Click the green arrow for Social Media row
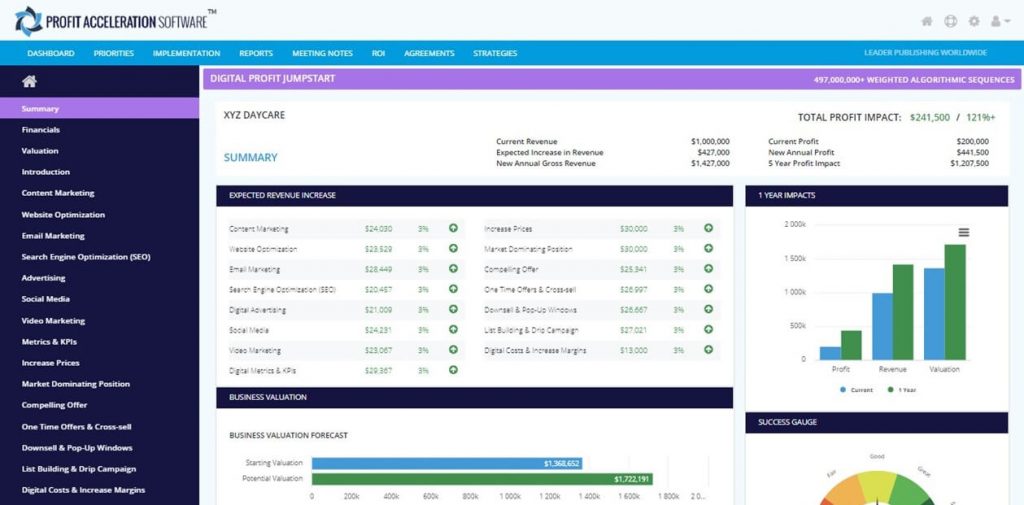 click(453, 329)
